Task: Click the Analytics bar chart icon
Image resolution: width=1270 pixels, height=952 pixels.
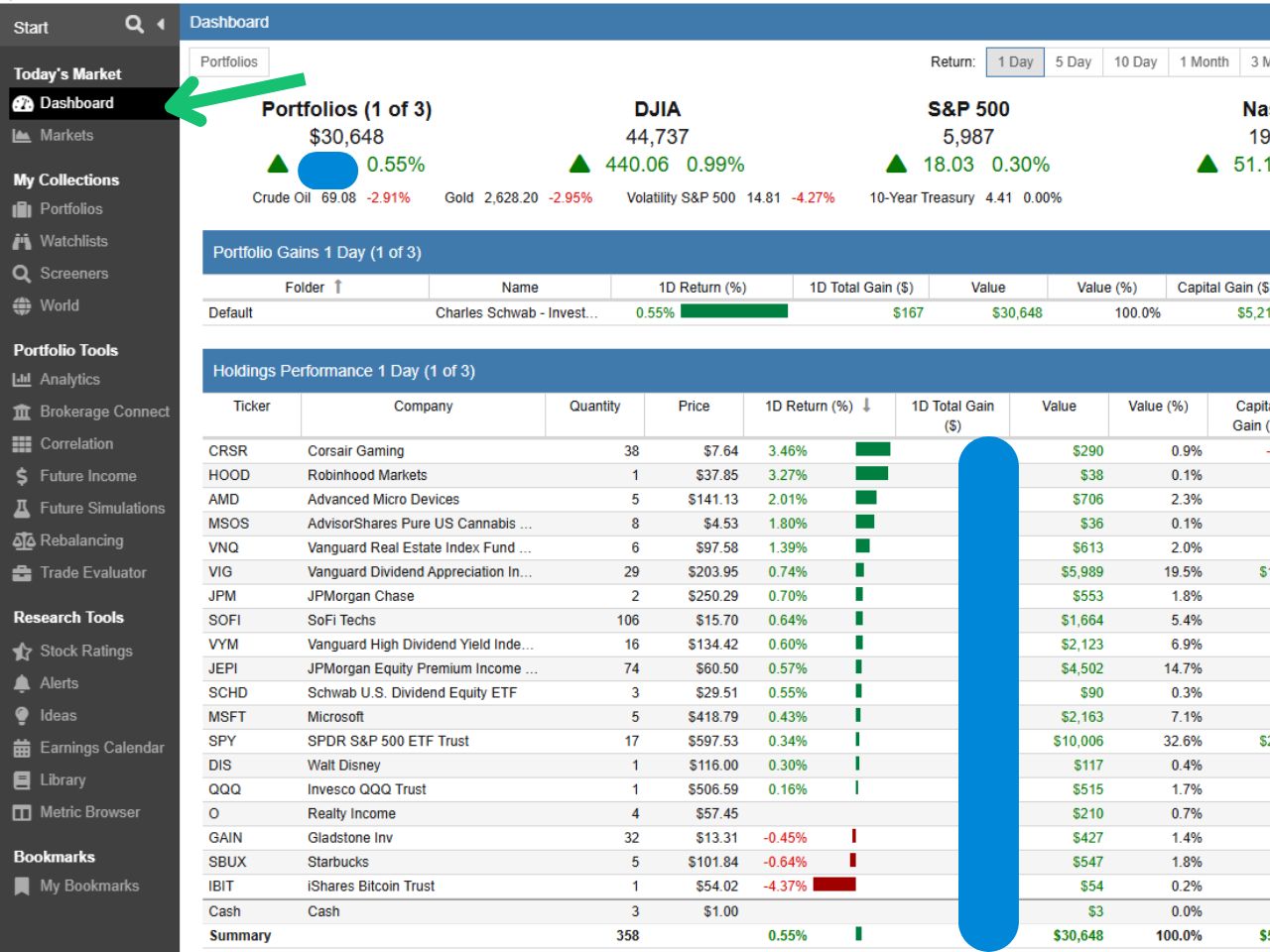Action: pos(23,379)
